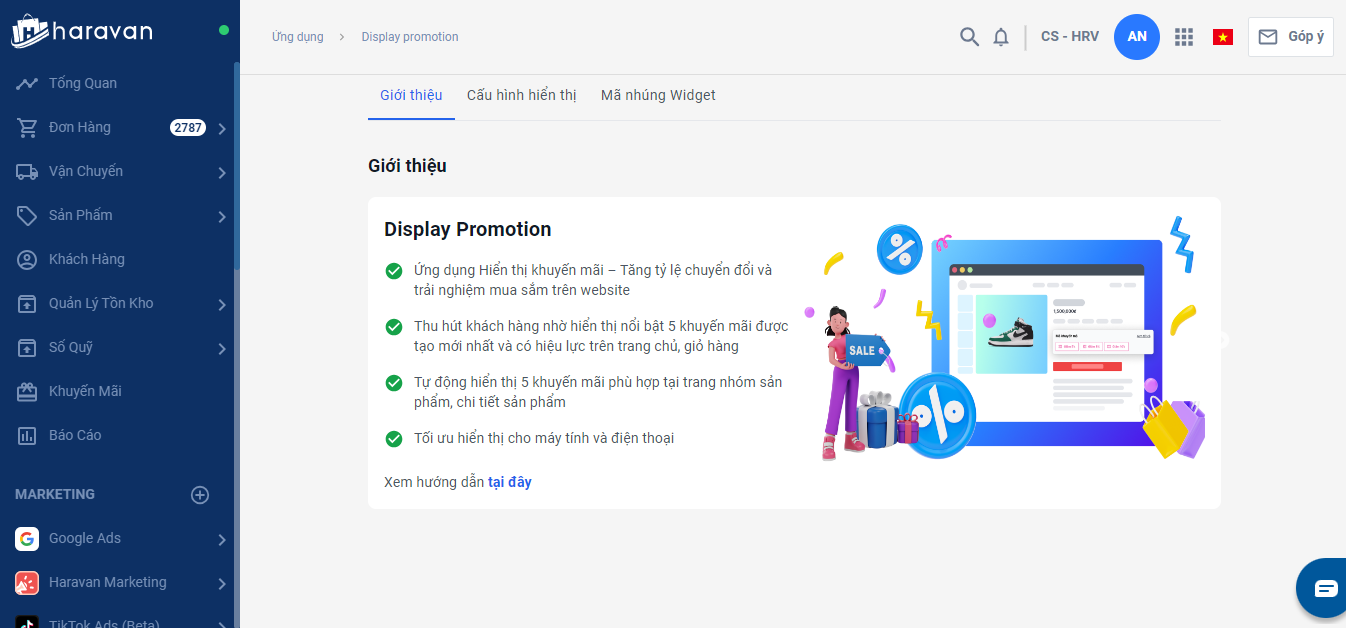
Task: Click the Sổ Quỹ icon
Action: 27,347
